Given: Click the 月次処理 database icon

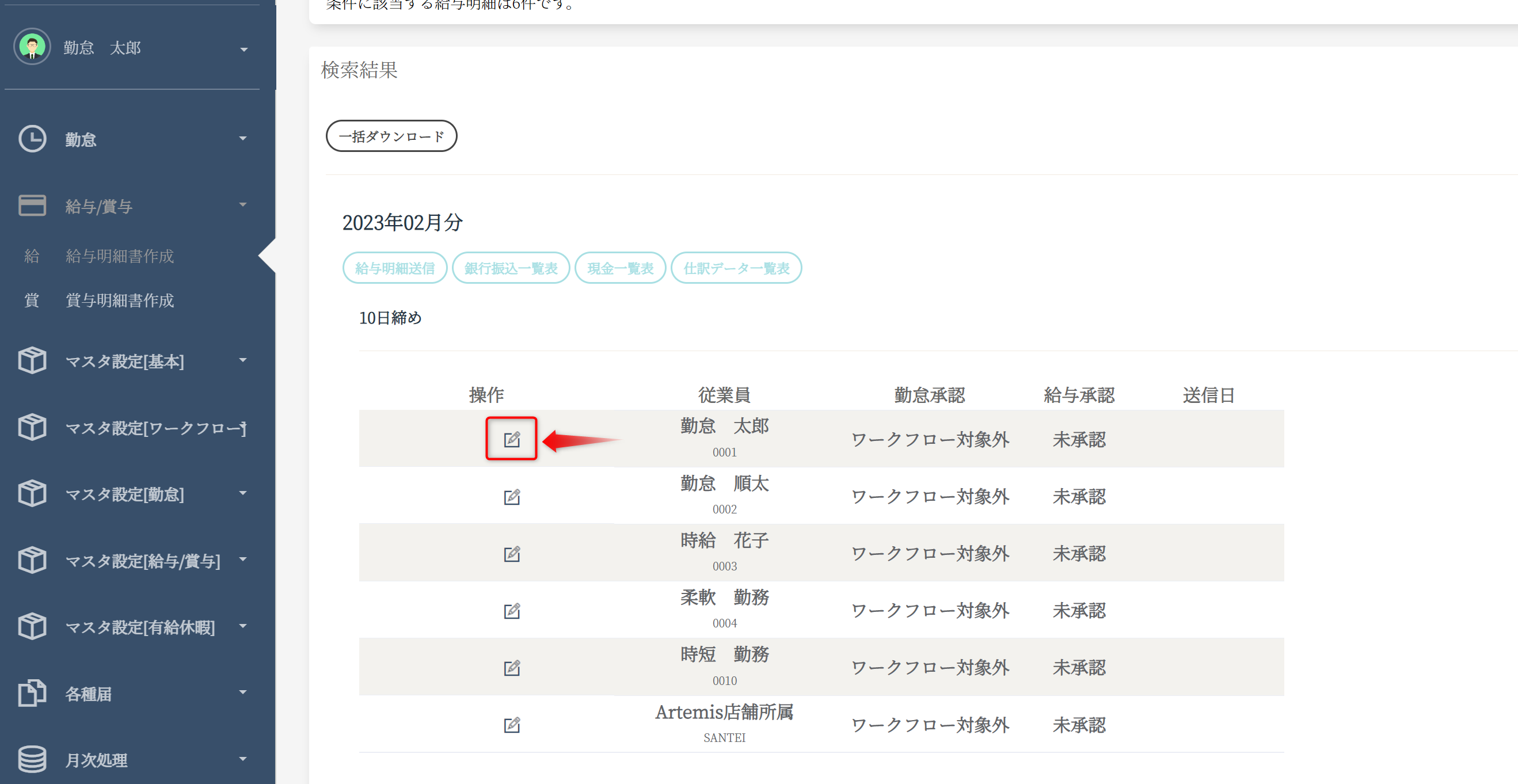Looking at the screenshot, I should [32, 759].
